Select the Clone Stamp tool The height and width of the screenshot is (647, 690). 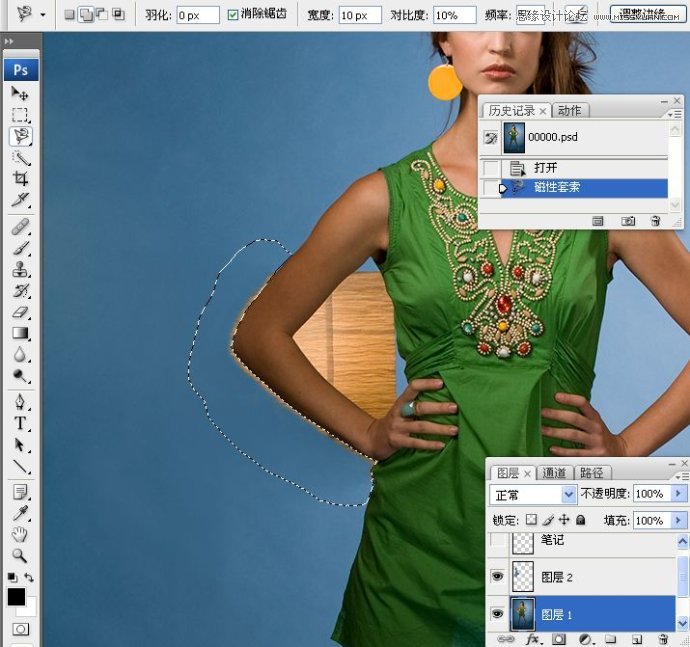pyautogui.click(x=20, y=269)
